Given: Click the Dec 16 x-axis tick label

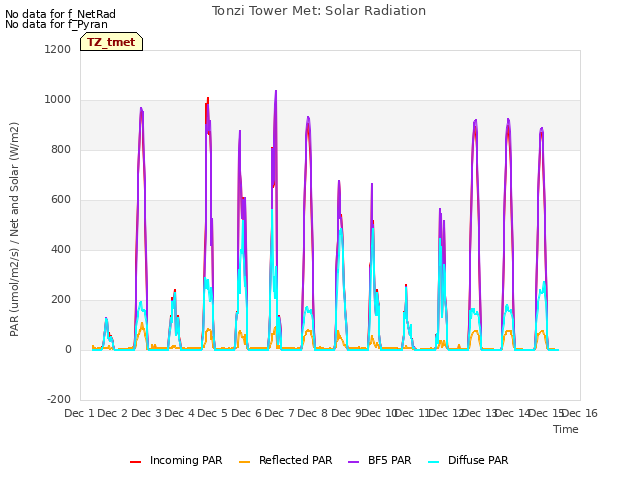Looking at the screenshot, I should click(580, 413).
